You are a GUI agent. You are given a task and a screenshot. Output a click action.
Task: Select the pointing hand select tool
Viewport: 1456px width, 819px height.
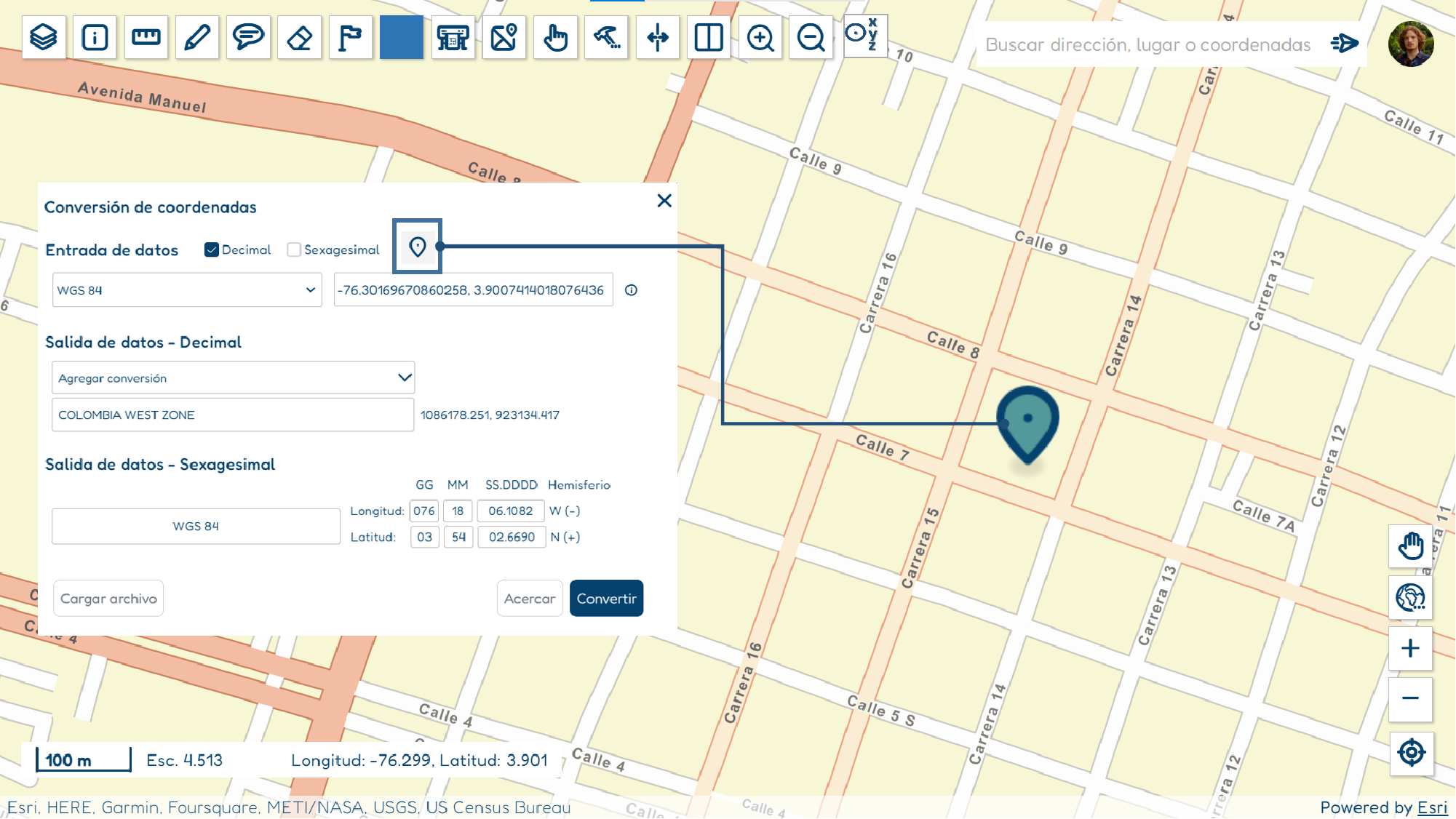(x=555, y=37)
